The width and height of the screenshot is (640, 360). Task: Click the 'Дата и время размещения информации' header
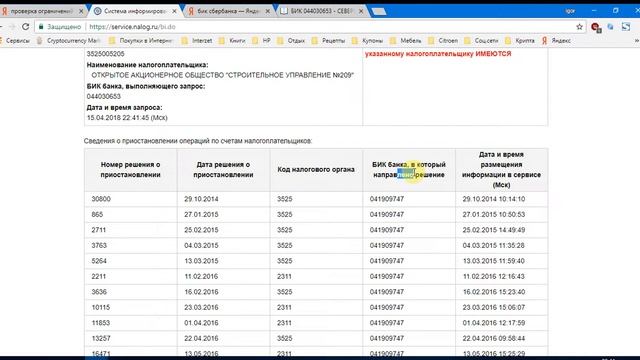(x=501, y=170)
